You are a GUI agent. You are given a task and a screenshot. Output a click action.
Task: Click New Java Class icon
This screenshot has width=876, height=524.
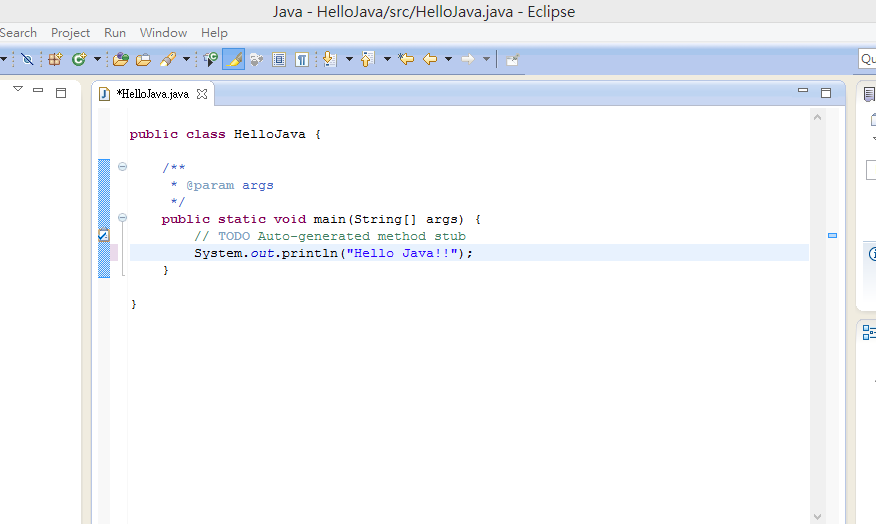pyautogui.click(x=79, y=59)
